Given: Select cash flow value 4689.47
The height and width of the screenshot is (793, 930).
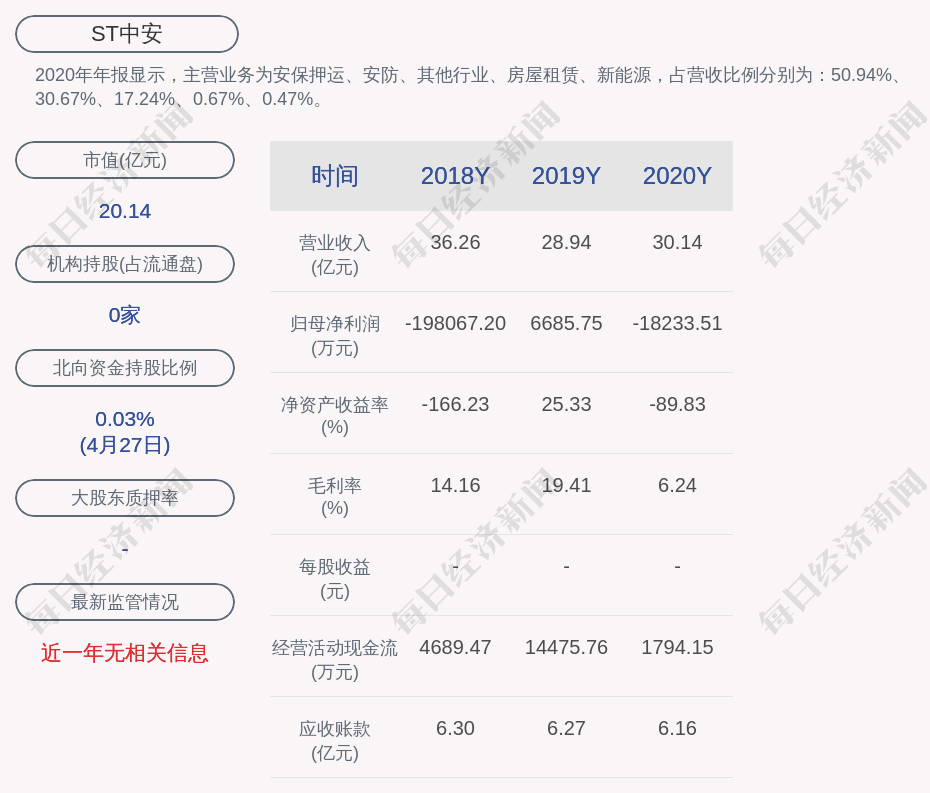Looking at the screenshot, I should tap(456, 647).
